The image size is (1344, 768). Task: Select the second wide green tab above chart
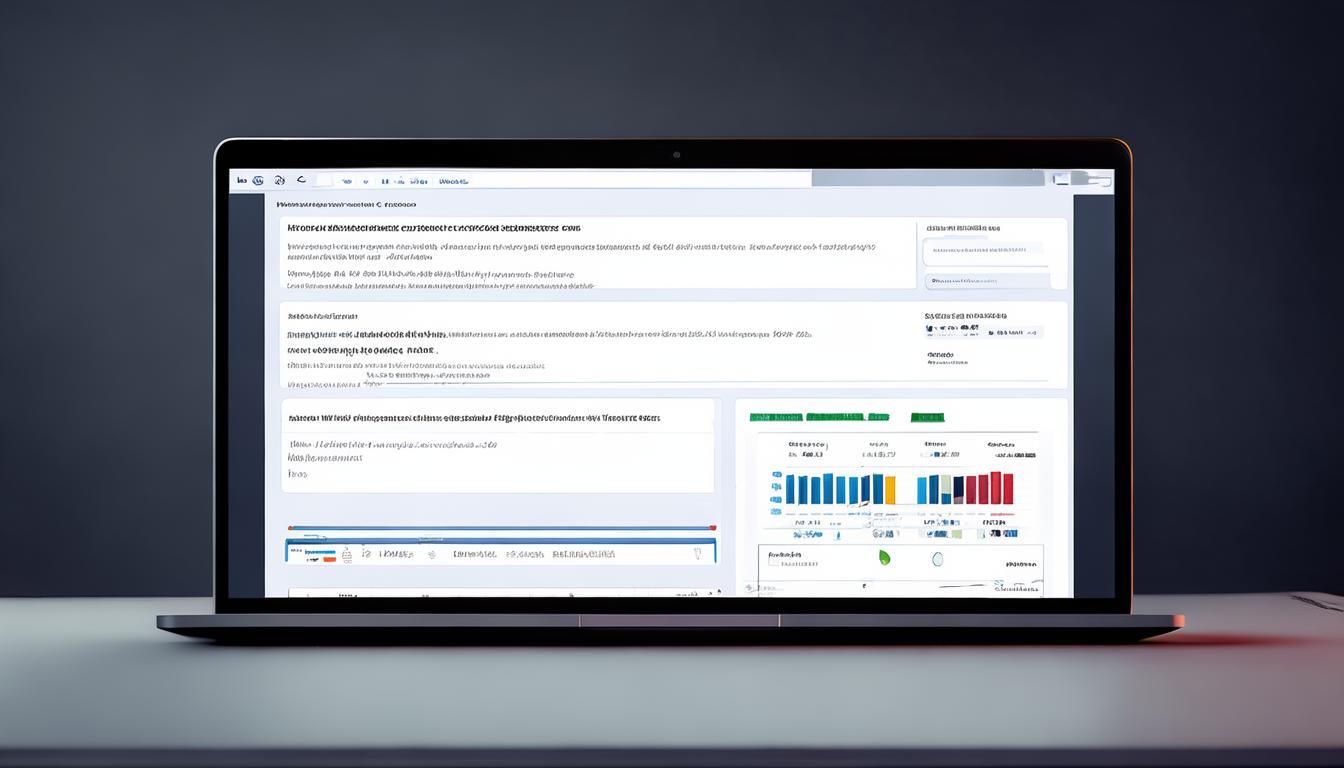click(x=847, y=417)
